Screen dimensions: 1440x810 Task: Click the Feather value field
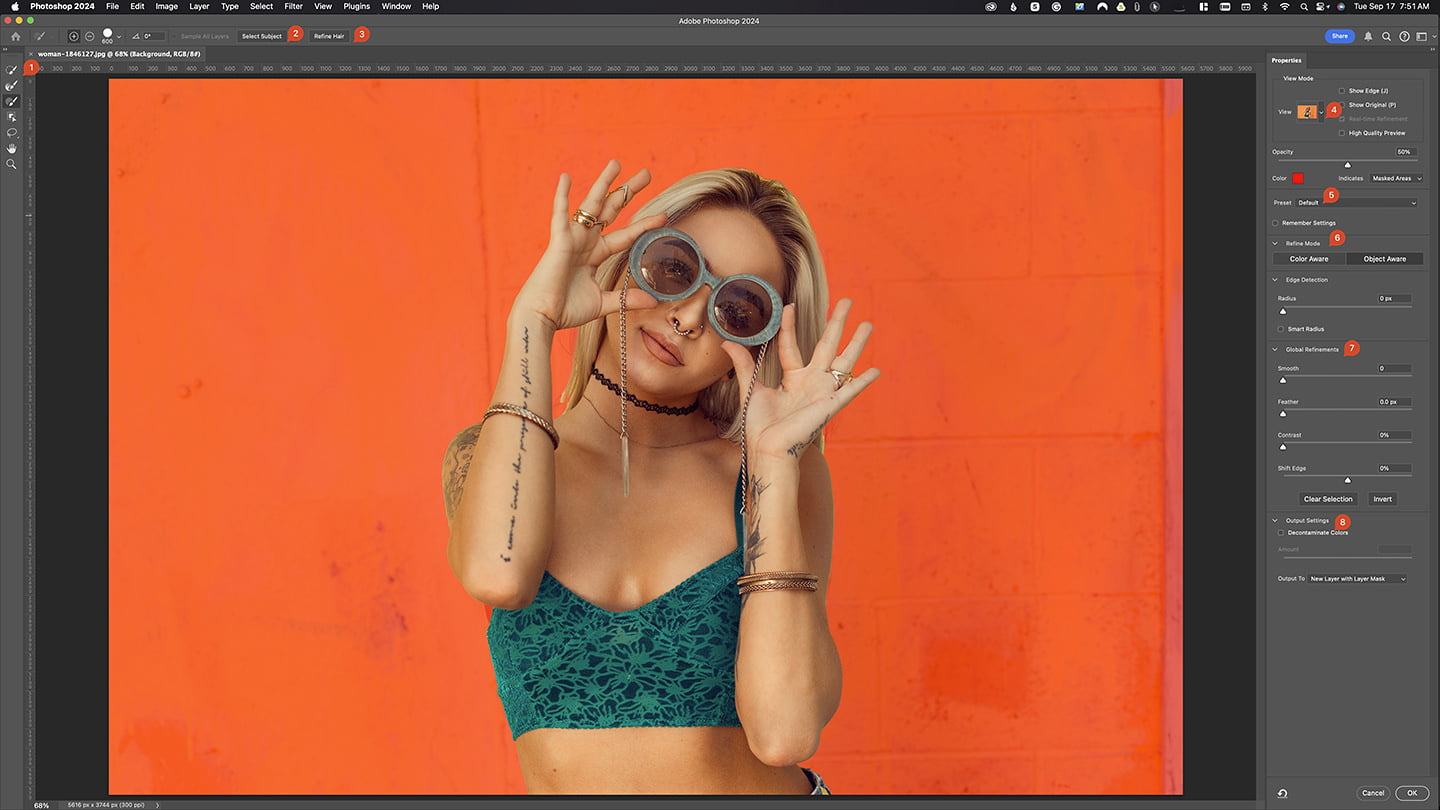click(x=1395, y=402)
